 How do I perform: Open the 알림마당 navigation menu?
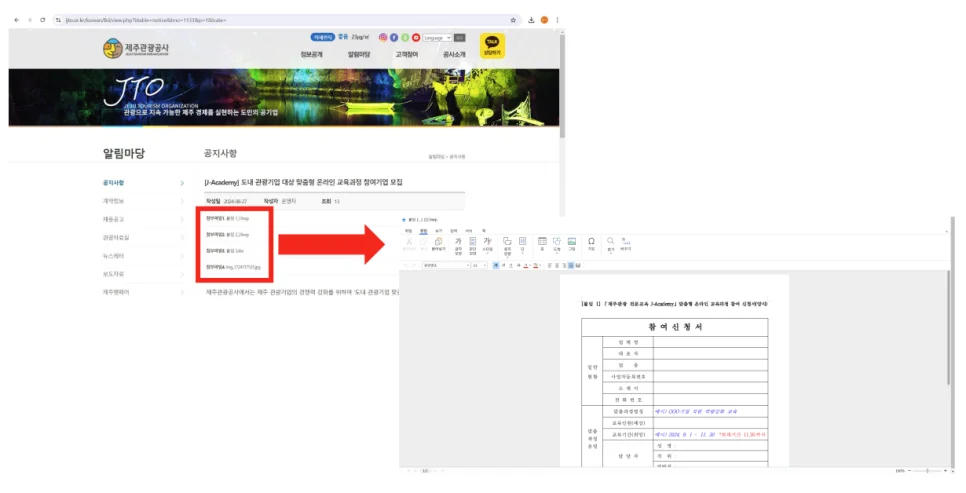tap(359, 54)
